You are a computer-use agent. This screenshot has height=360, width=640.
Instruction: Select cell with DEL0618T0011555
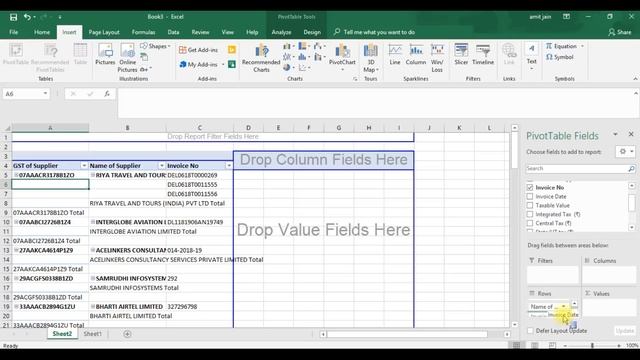pos(200,184)
